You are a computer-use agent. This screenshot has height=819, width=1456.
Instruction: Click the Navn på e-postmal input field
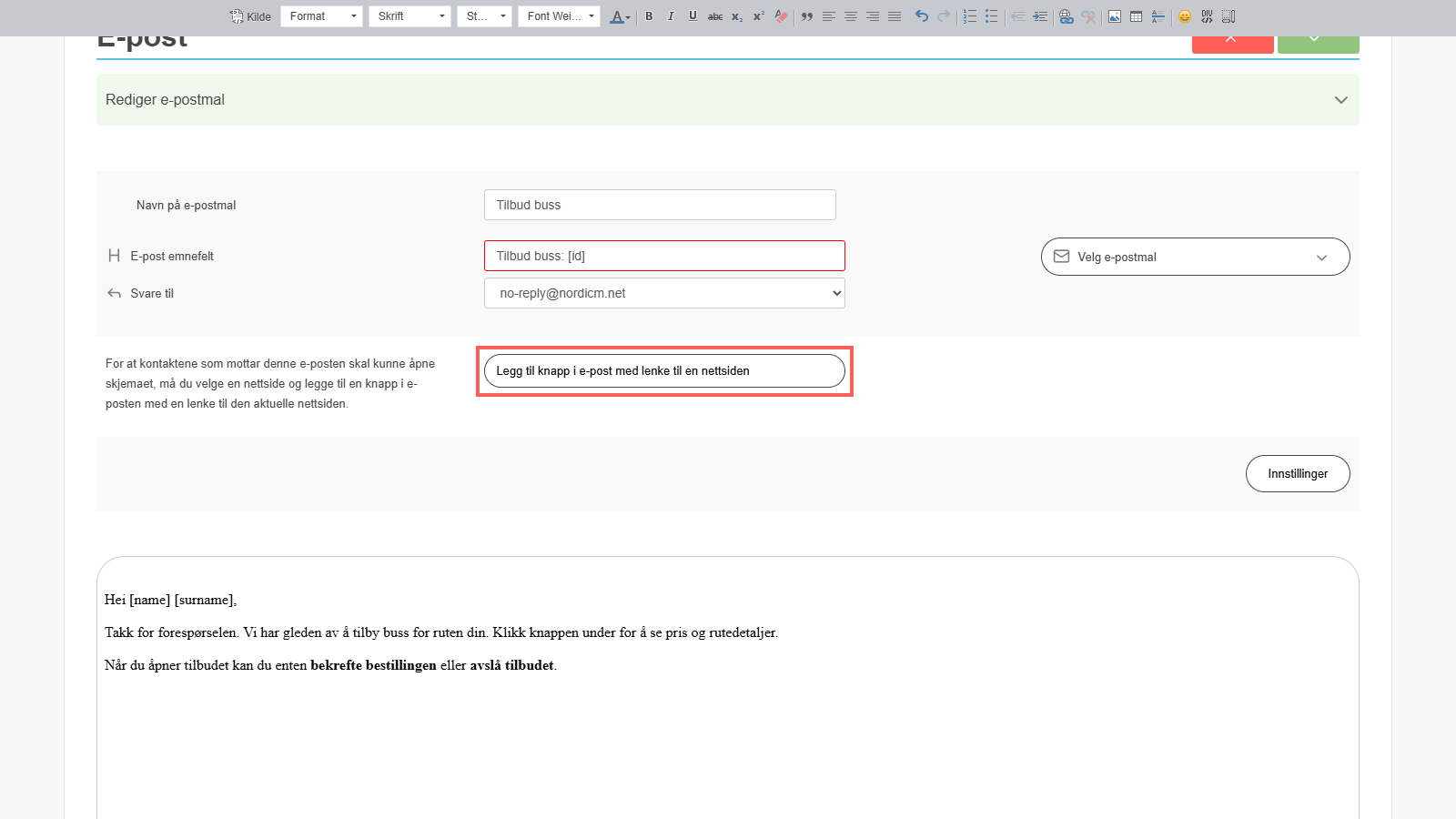pyautogui.click(x=660, y=205)
